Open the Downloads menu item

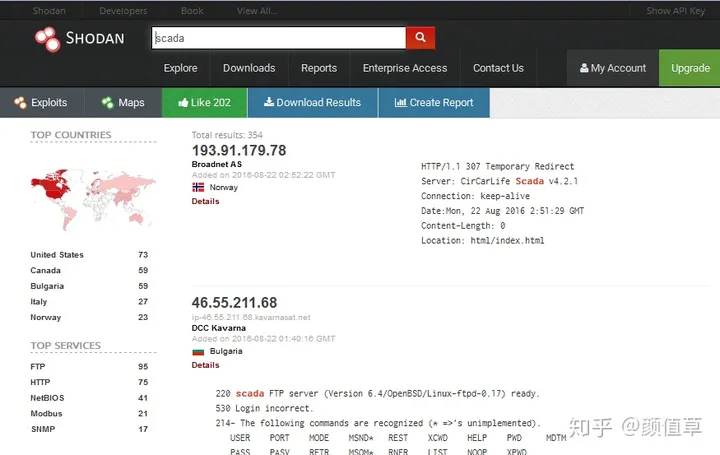click(x=249, y=68)
